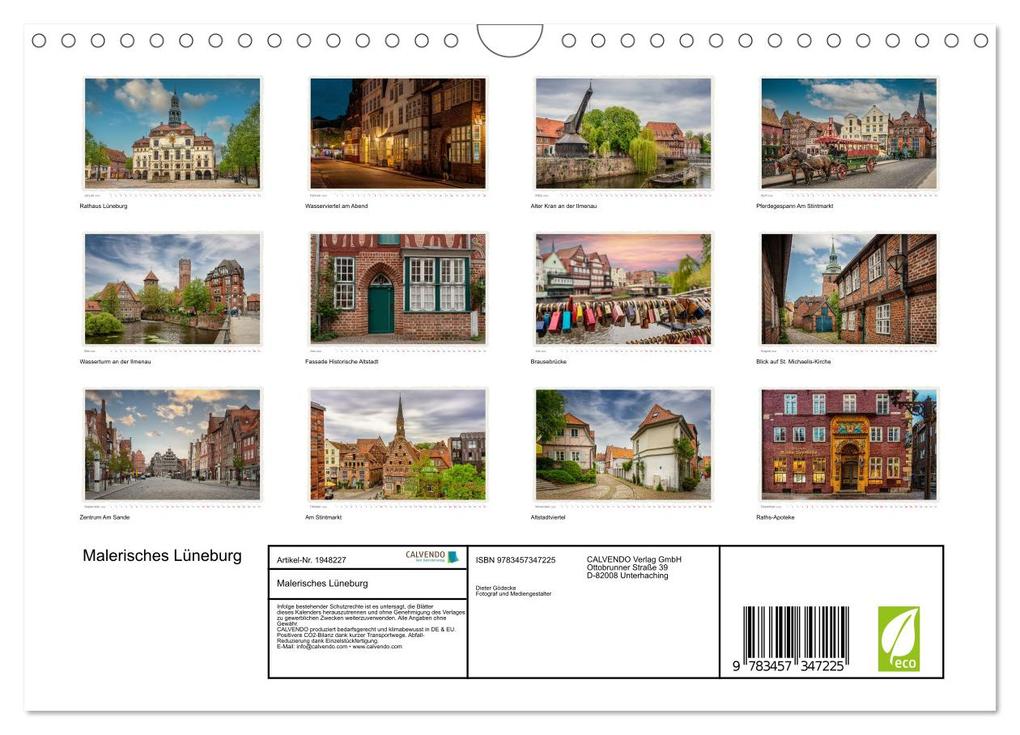
Task: Click the 'Wasserturm an der Ilmenau' caption
Action: point(115,362)
